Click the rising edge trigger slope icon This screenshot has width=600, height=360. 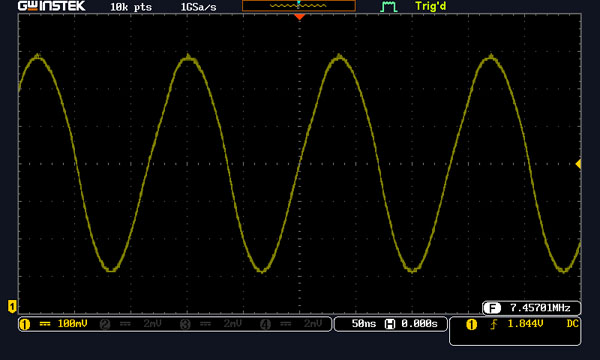[494, 324]
